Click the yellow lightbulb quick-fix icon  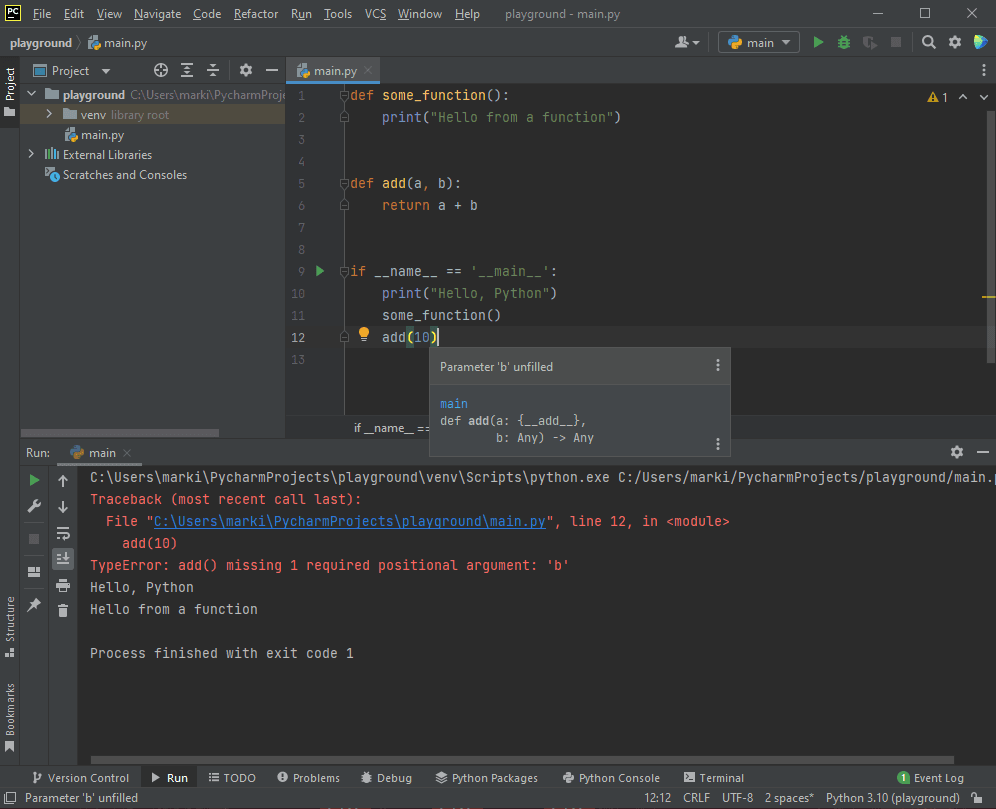click(364, 336)
